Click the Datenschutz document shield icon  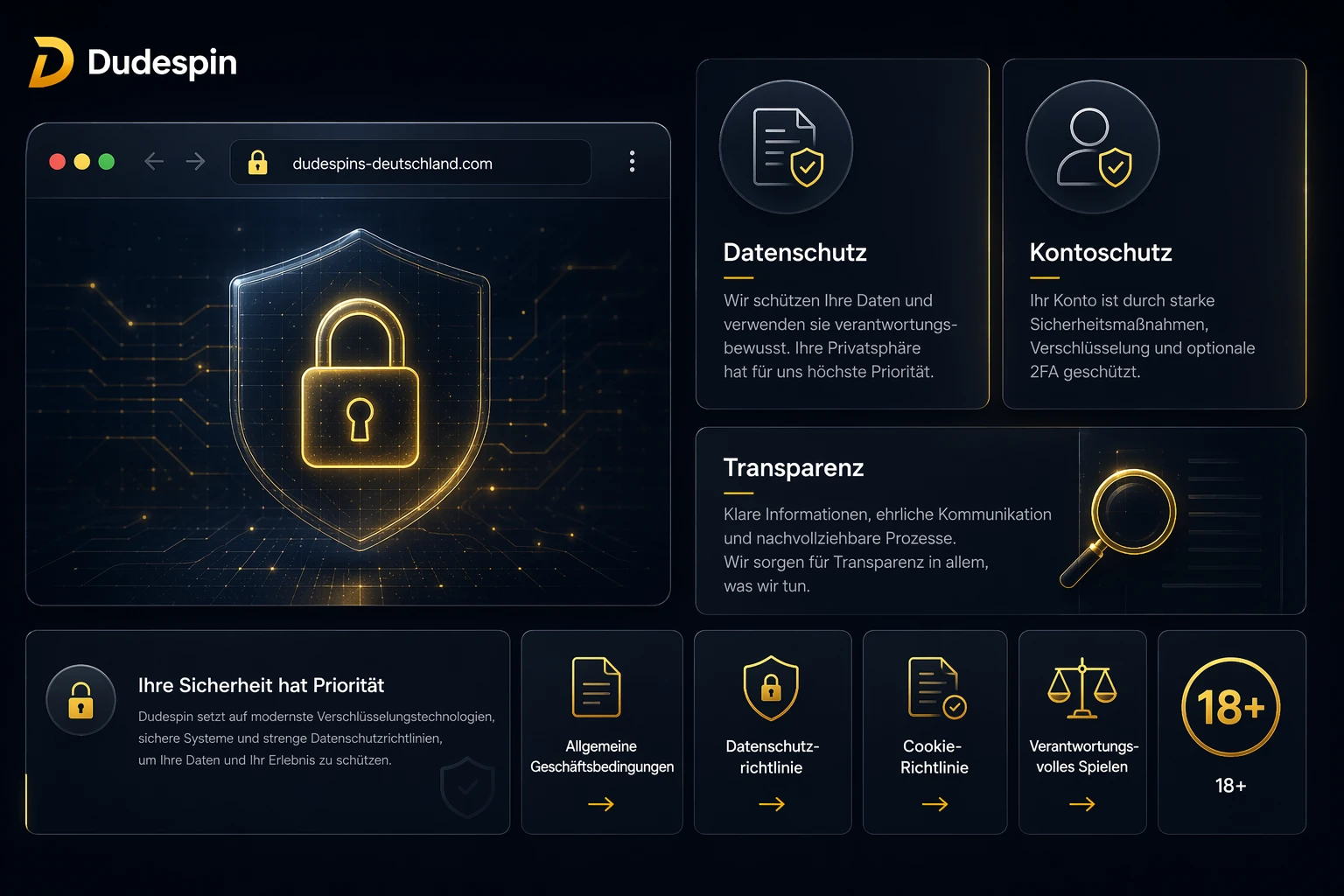click(x=786, y=147)
